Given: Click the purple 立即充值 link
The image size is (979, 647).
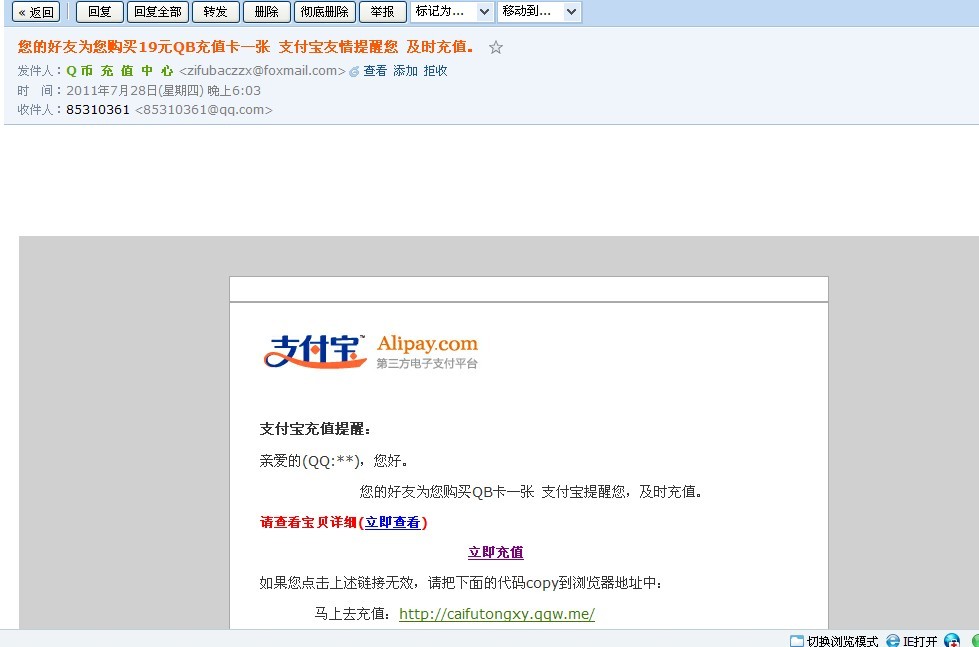Looking at the screenshot, I should 496,553.
